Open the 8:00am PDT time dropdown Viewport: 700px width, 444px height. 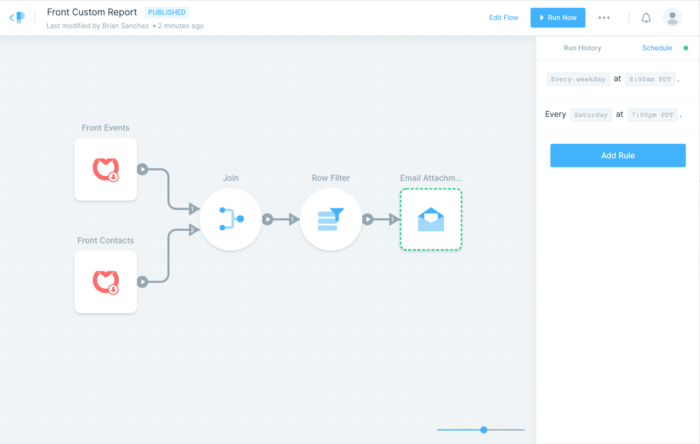(x=650, y=79)
